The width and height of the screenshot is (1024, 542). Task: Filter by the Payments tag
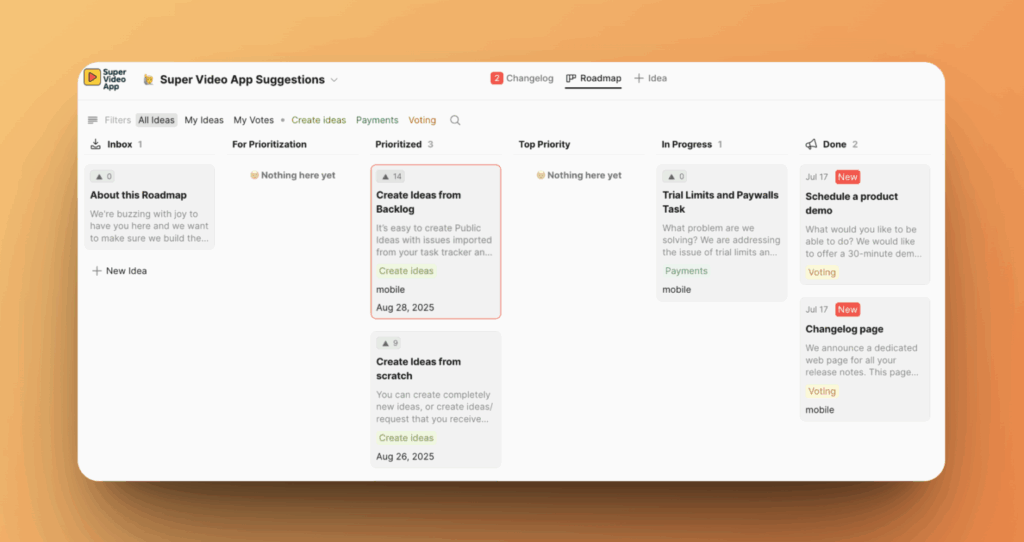point(377,120)
